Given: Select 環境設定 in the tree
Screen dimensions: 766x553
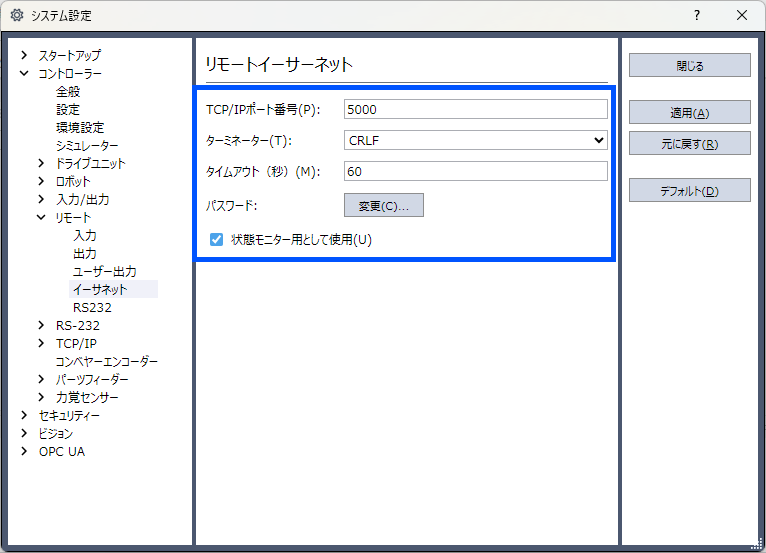Looking at the screenshot, I should pos(80,128).
